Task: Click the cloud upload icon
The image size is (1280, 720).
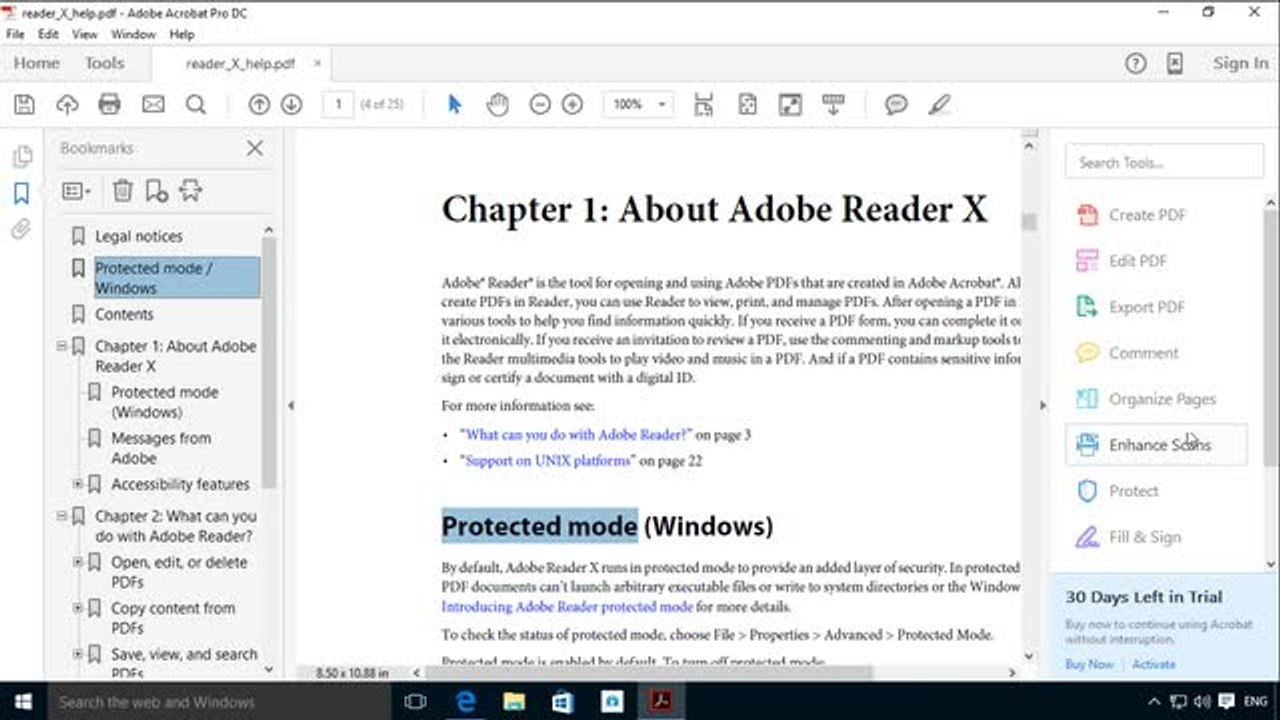Action: click(x=67, y=104)
